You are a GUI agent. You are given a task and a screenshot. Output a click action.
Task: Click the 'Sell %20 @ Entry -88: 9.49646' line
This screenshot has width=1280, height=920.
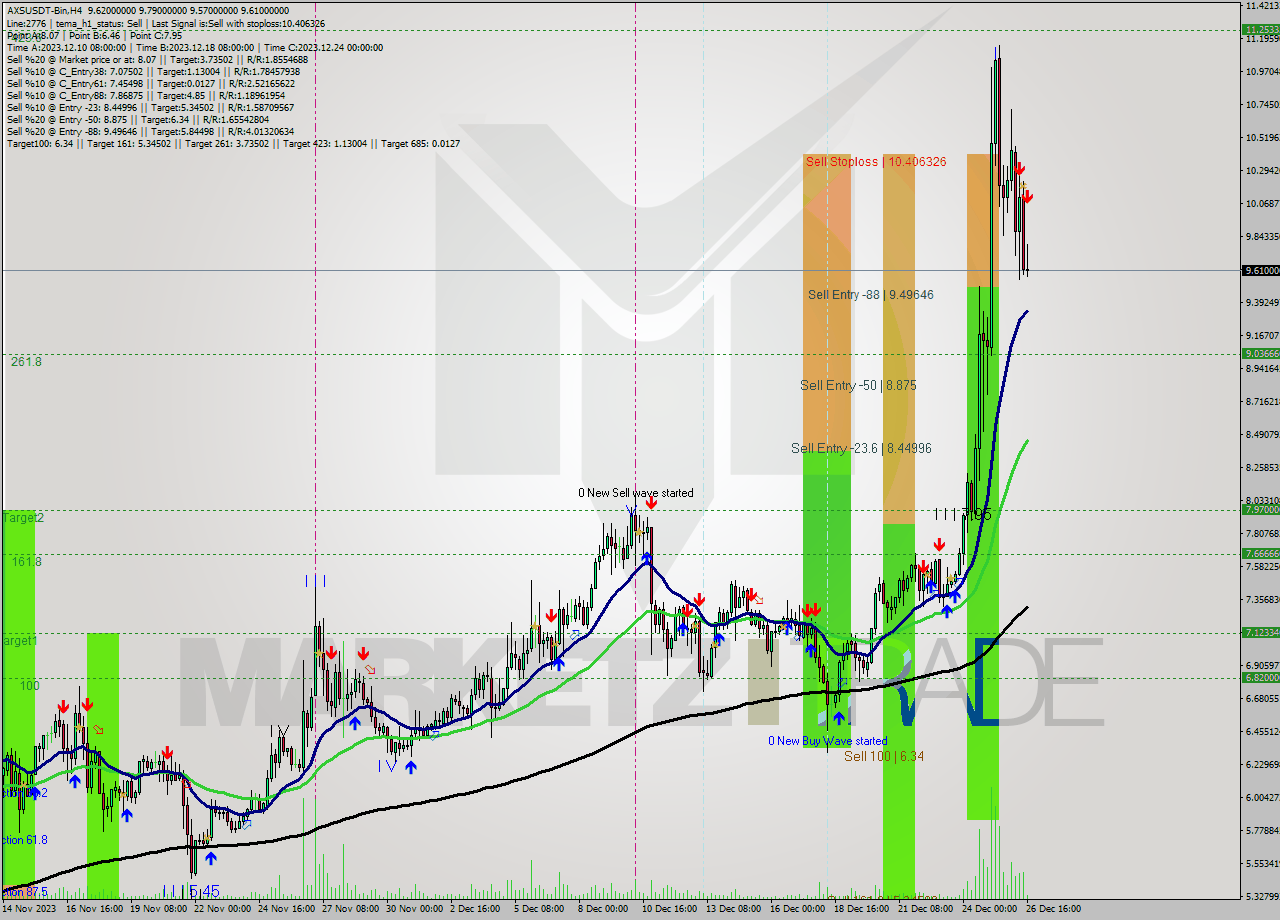click(x=150, y=131)
